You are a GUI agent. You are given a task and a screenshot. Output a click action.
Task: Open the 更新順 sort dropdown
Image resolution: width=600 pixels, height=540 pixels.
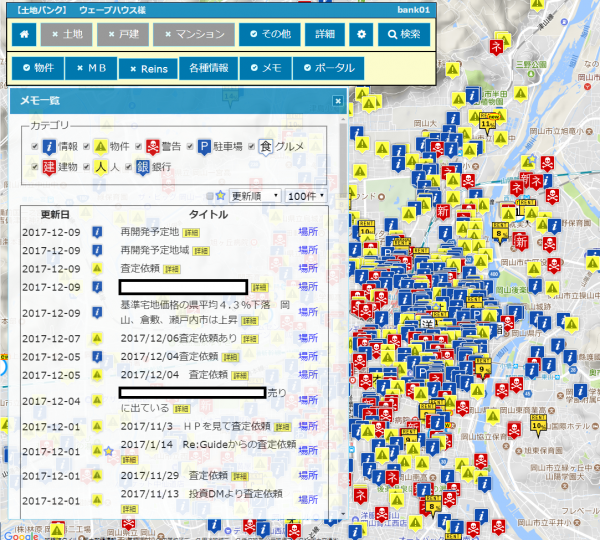(x=255, y=196)
